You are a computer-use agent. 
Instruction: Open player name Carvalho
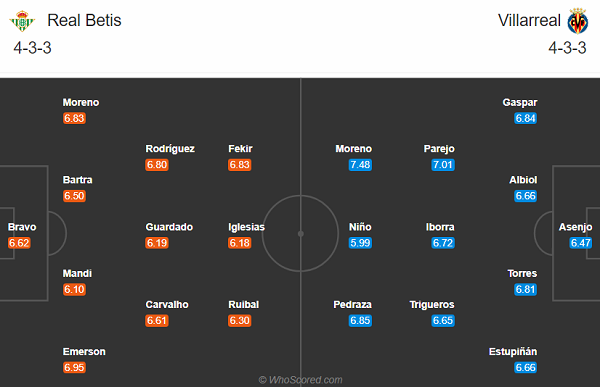(167, 305)
